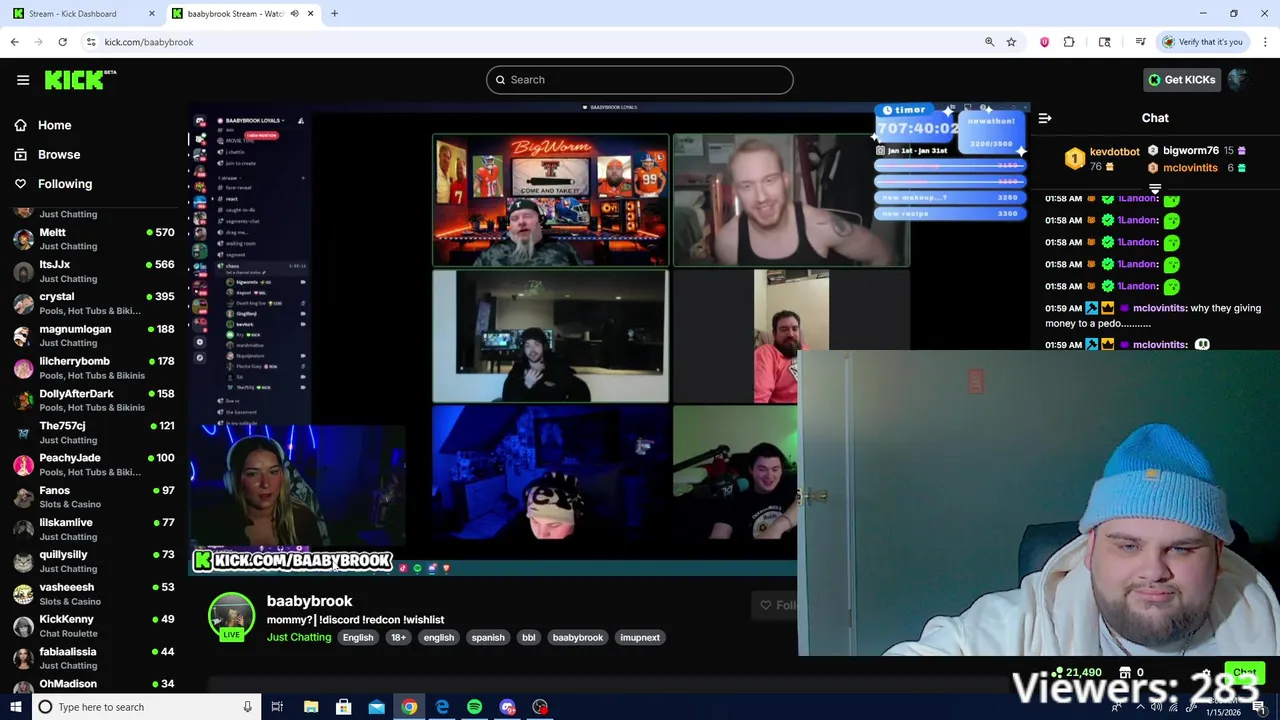Collapse the chat panel using arrow icon
Image resolution: width=1280 pixels, height=720 pixels.
point(1045,118)
